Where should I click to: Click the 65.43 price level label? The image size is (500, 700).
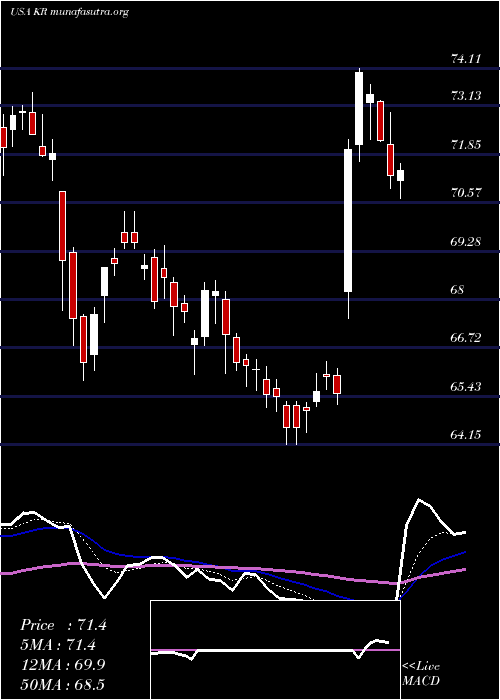tap(467, 387)
